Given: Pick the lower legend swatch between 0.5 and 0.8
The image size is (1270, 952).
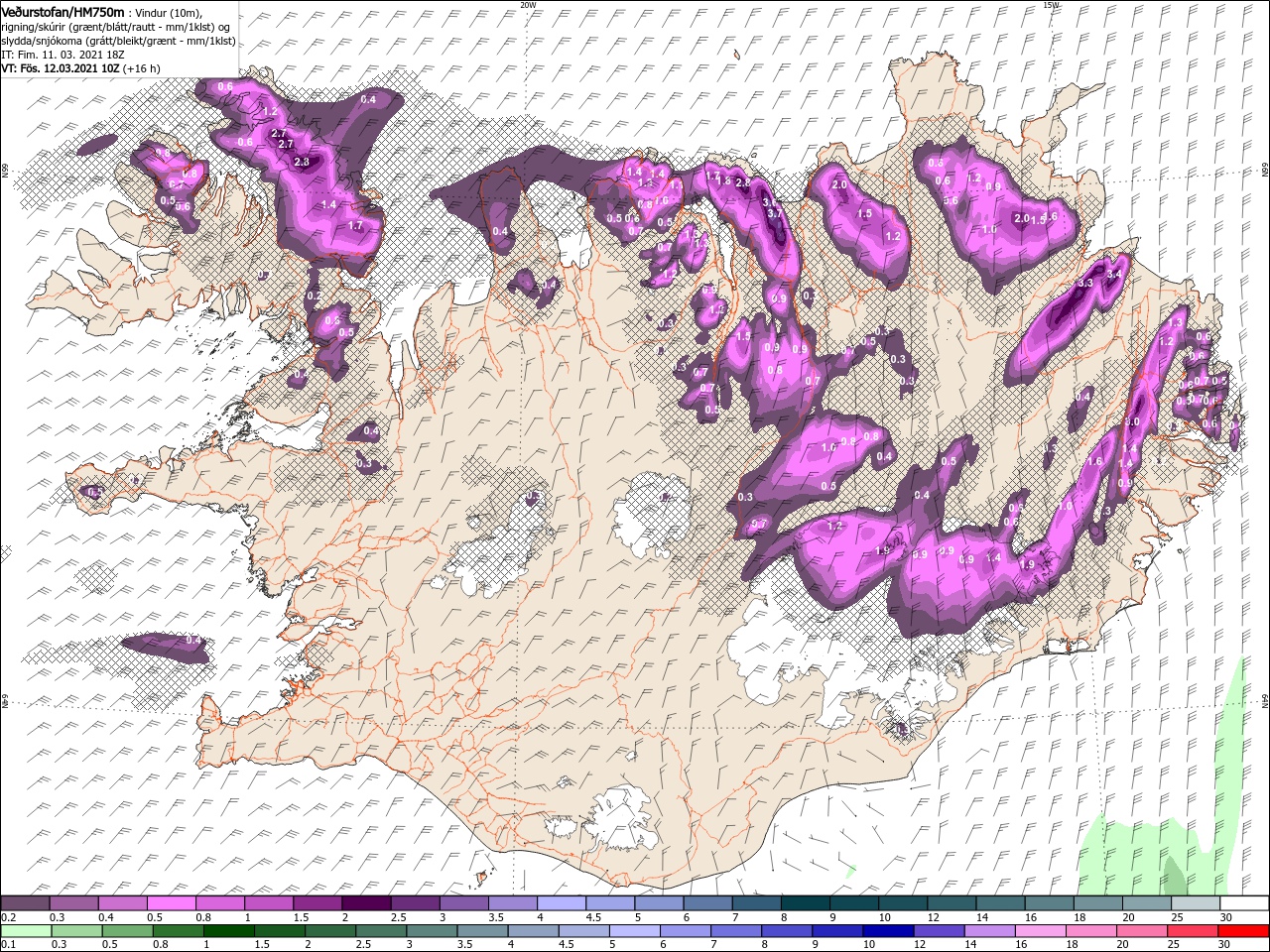Looking at the screenshot, I should coord(129,931).
